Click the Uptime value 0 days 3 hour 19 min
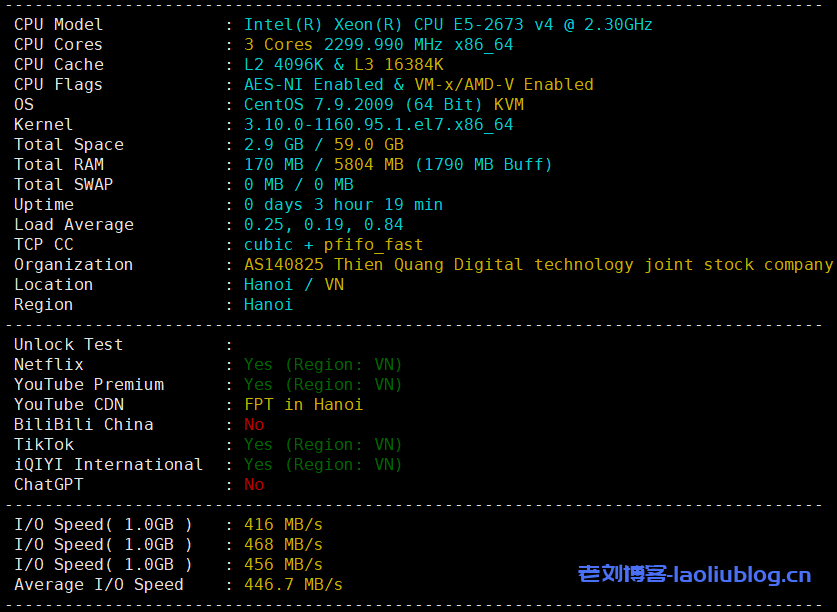837x612 pixels. click(343, 204)
